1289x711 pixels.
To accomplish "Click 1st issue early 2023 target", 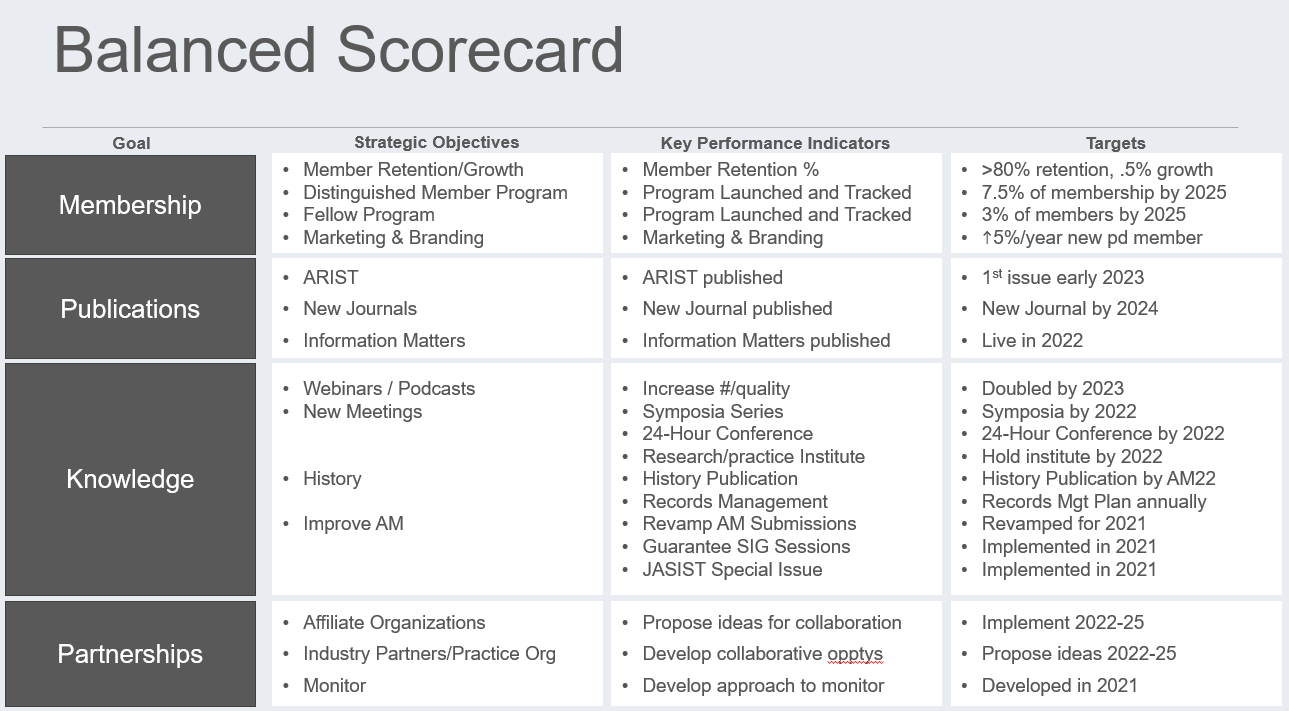I will [x=1063, y=277].
